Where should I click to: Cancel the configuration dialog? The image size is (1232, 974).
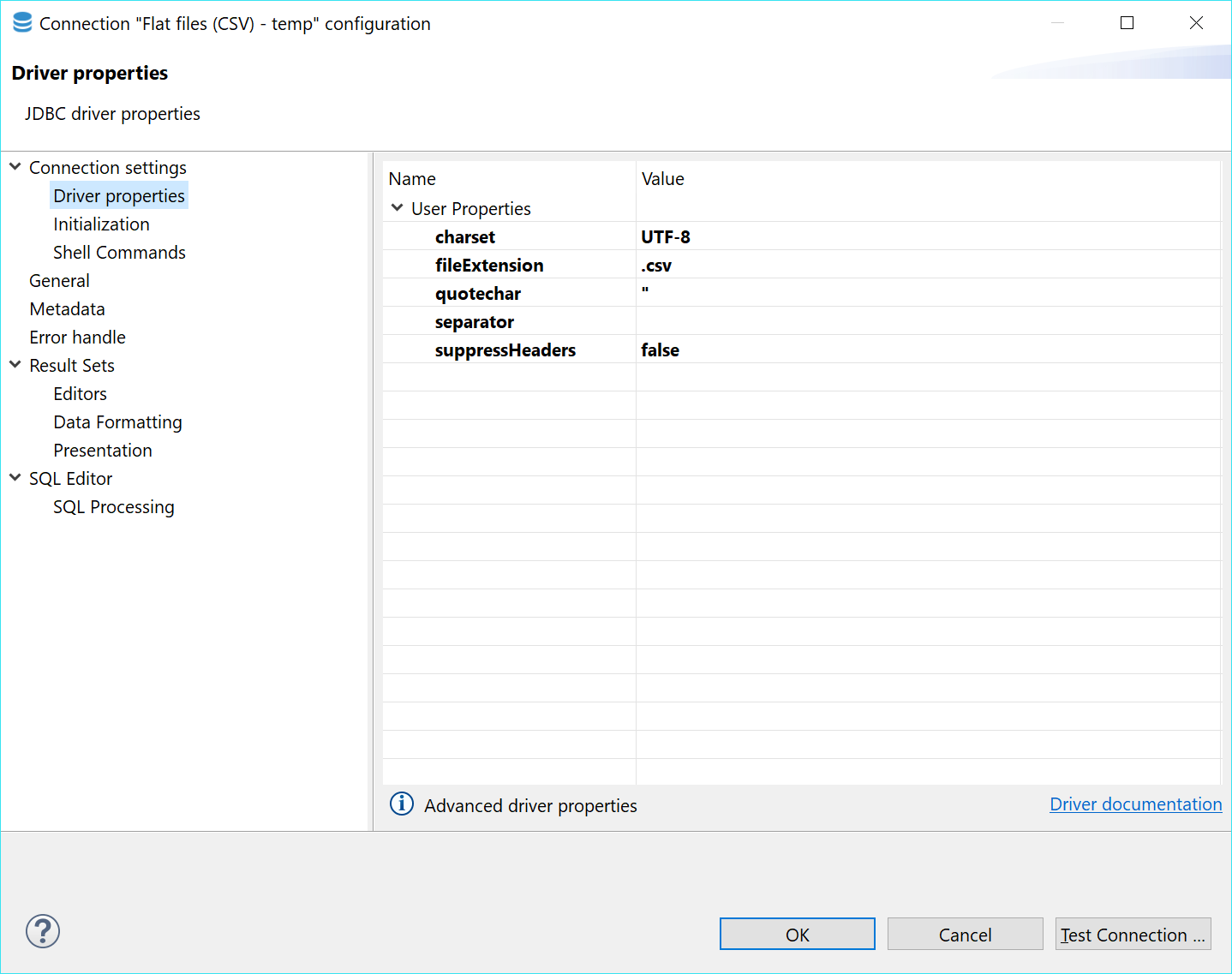pos(965,934)
